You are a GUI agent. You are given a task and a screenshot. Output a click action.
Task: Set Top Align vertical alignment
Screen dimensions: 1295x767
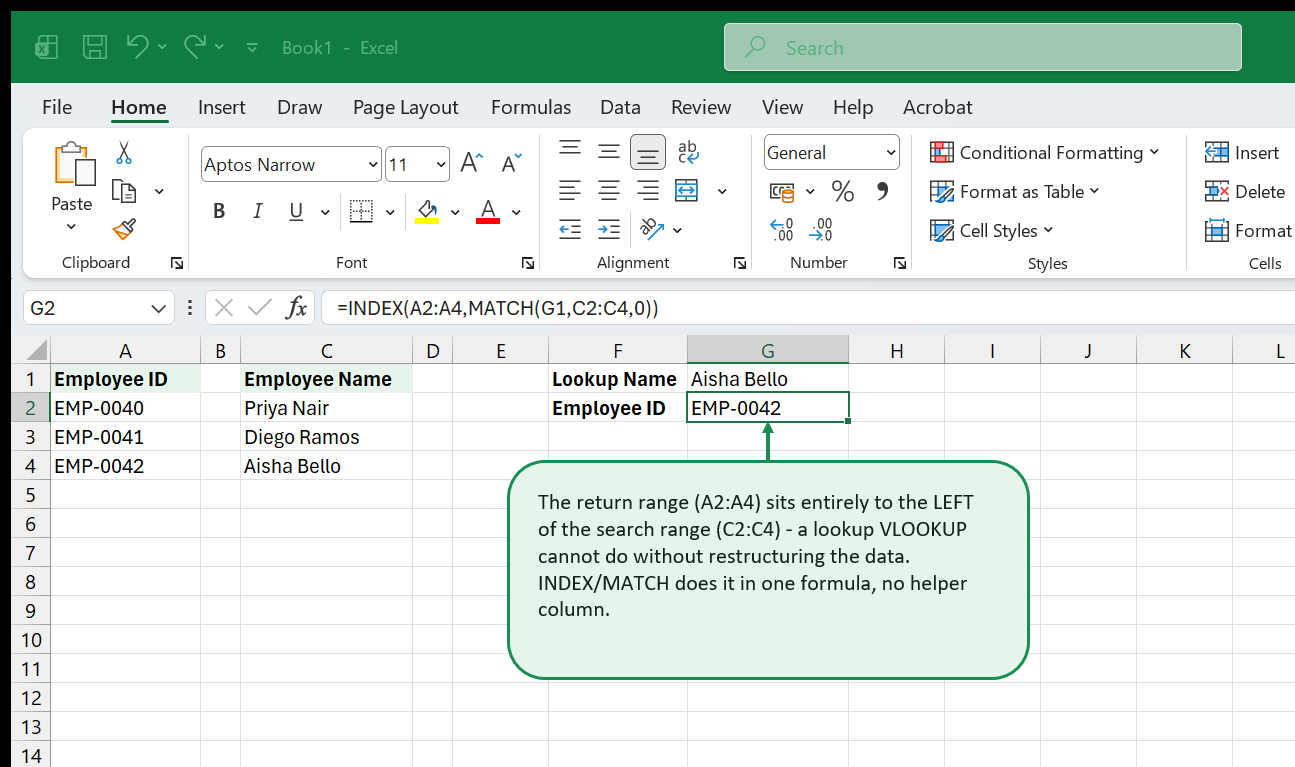(570, 151)
